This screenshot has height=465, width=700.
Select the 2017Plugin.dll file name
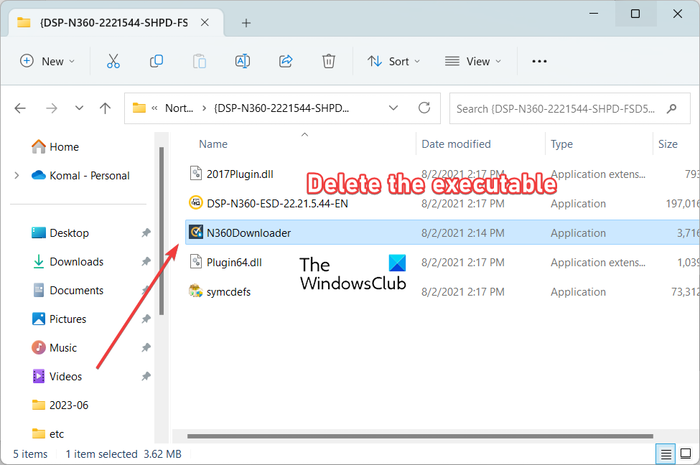click(x=240, y=174)
